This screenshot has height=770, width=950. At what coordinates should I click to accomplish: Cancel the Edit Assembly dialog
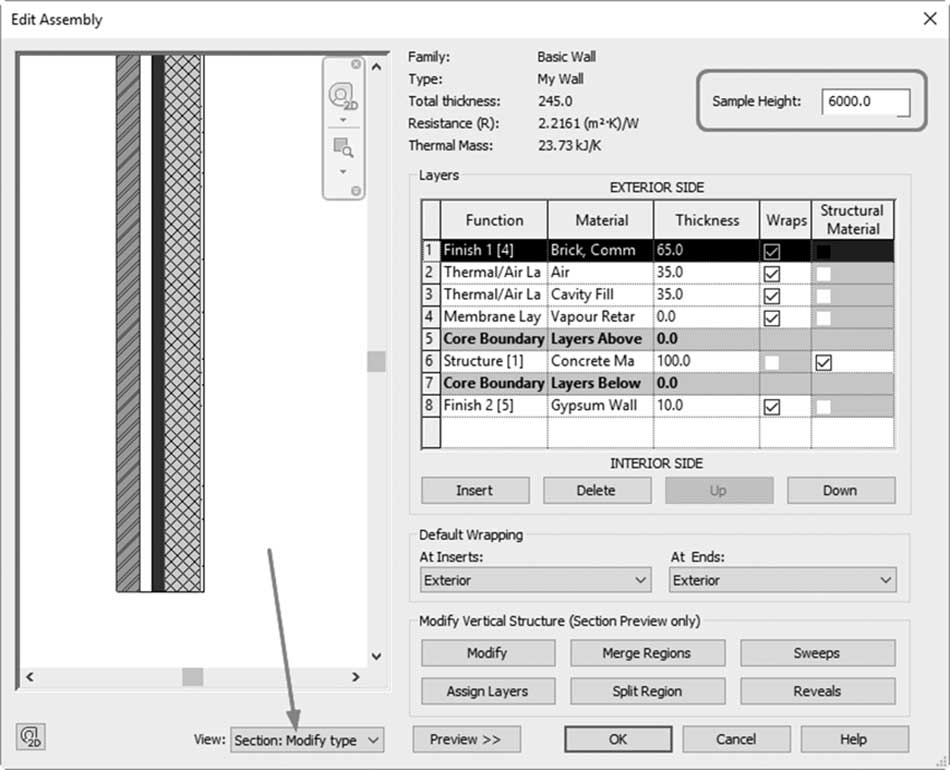click(736, 739)
